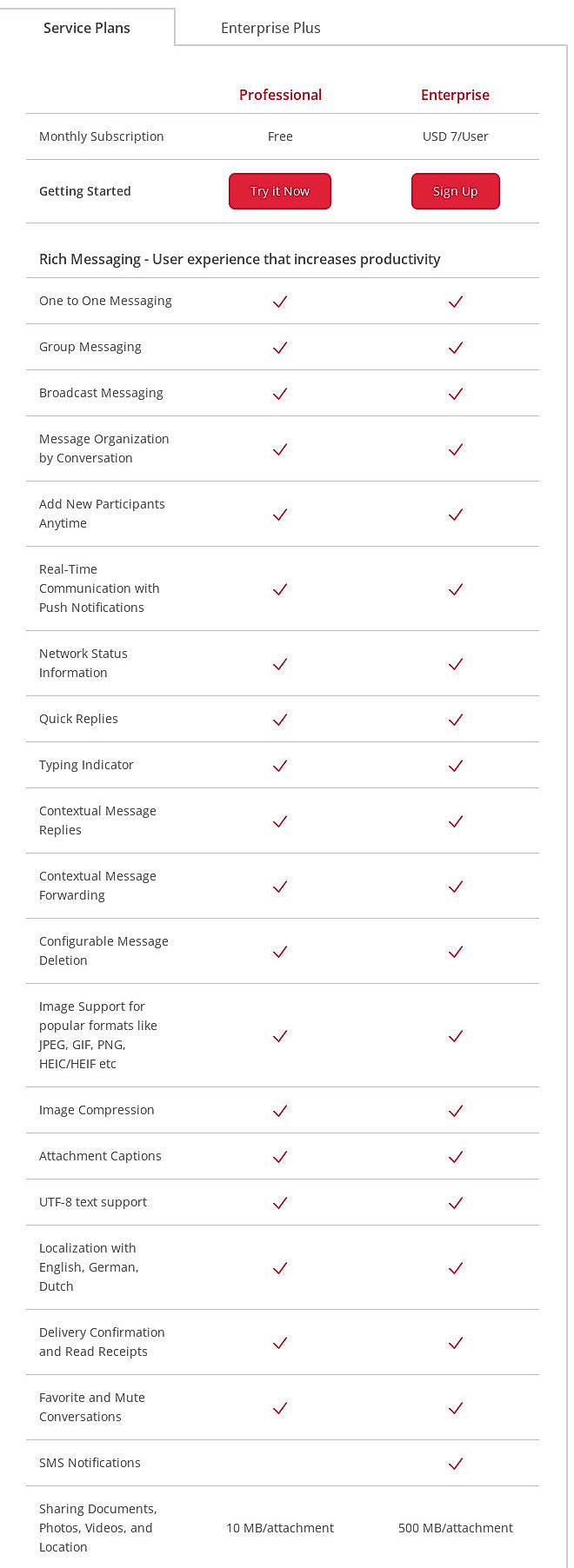This screenshot has width=574, height=1568.
Task: Toggle the Attachment Captions Professional checkmark
Action: pyautogui.click(x=280, y=1157)
